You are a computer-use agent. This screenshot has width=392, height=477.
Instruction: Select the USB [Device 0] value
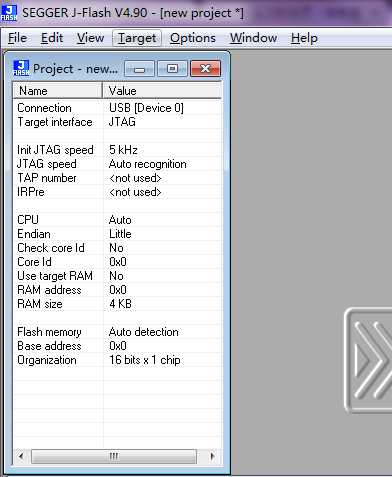(x=146, y=108)
